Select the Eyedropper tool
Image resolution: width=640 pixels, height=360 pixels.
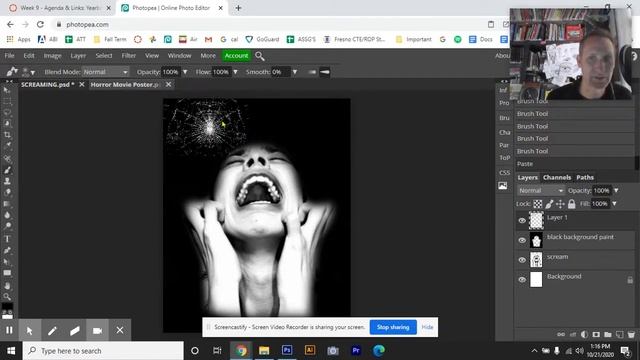(x=7, y=145)
